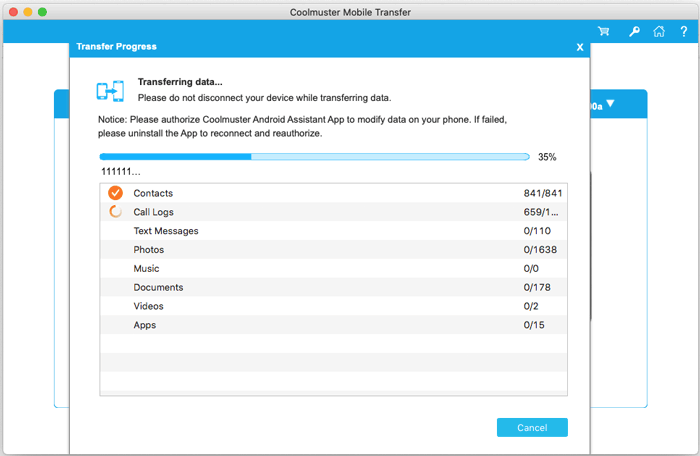Screen dimensions: 700x456
Task: Click the Call Logs loading spinner
Action: (115, 212)
